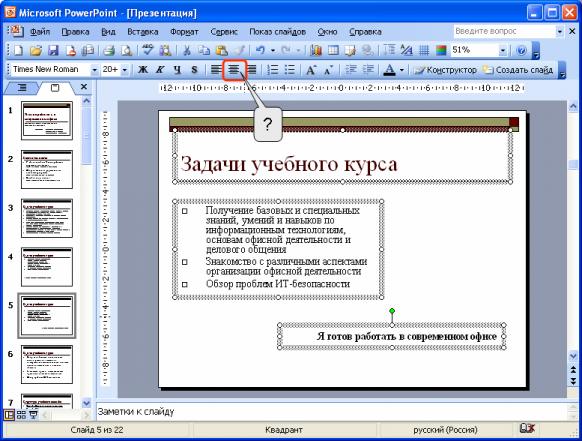Switch to the Slides pane tab
The height and width of the screenshot is (441, 582).
click(x=55, y=88)
